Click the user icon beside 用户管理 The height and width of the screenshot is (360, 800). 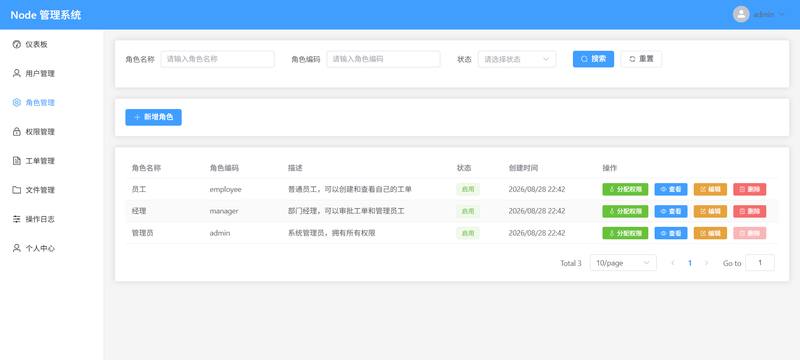pyautogui.click(x=16, y=73)
